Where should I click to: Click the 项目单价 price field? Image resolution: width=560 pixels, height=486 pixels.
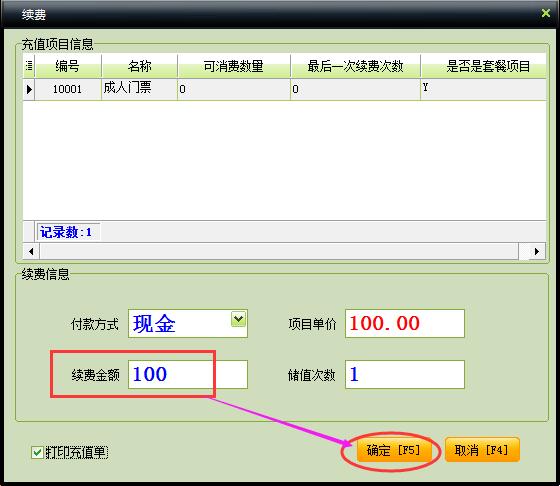pyautogui.click(x=405, y=324)
